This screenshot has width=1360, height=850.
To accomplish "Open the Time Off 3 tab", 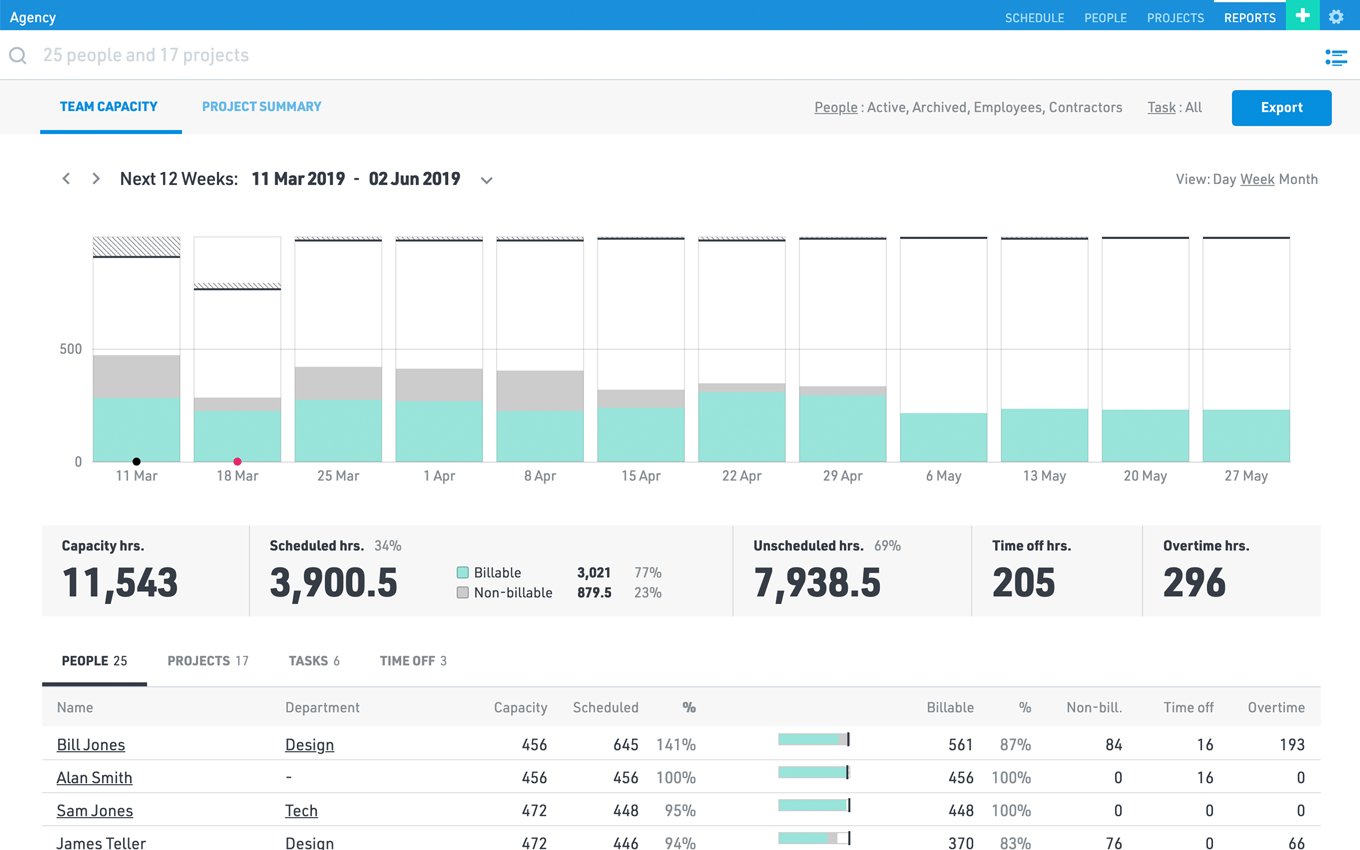I will click(x=411, y=660).
